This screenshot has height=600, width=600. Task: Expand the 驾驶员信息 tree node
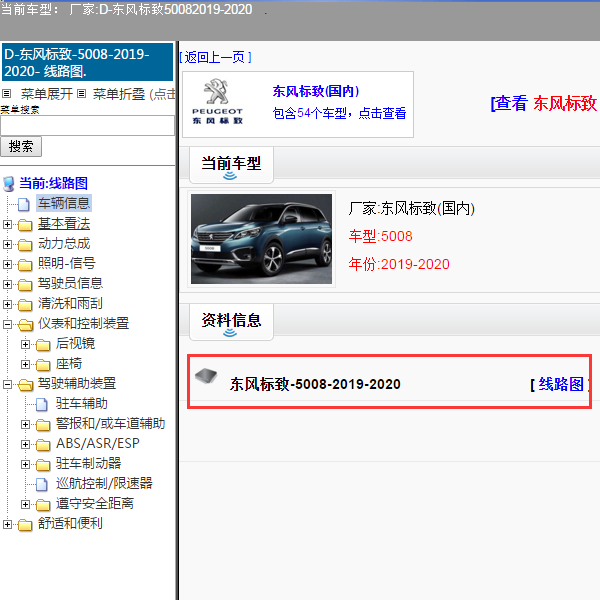7,284
